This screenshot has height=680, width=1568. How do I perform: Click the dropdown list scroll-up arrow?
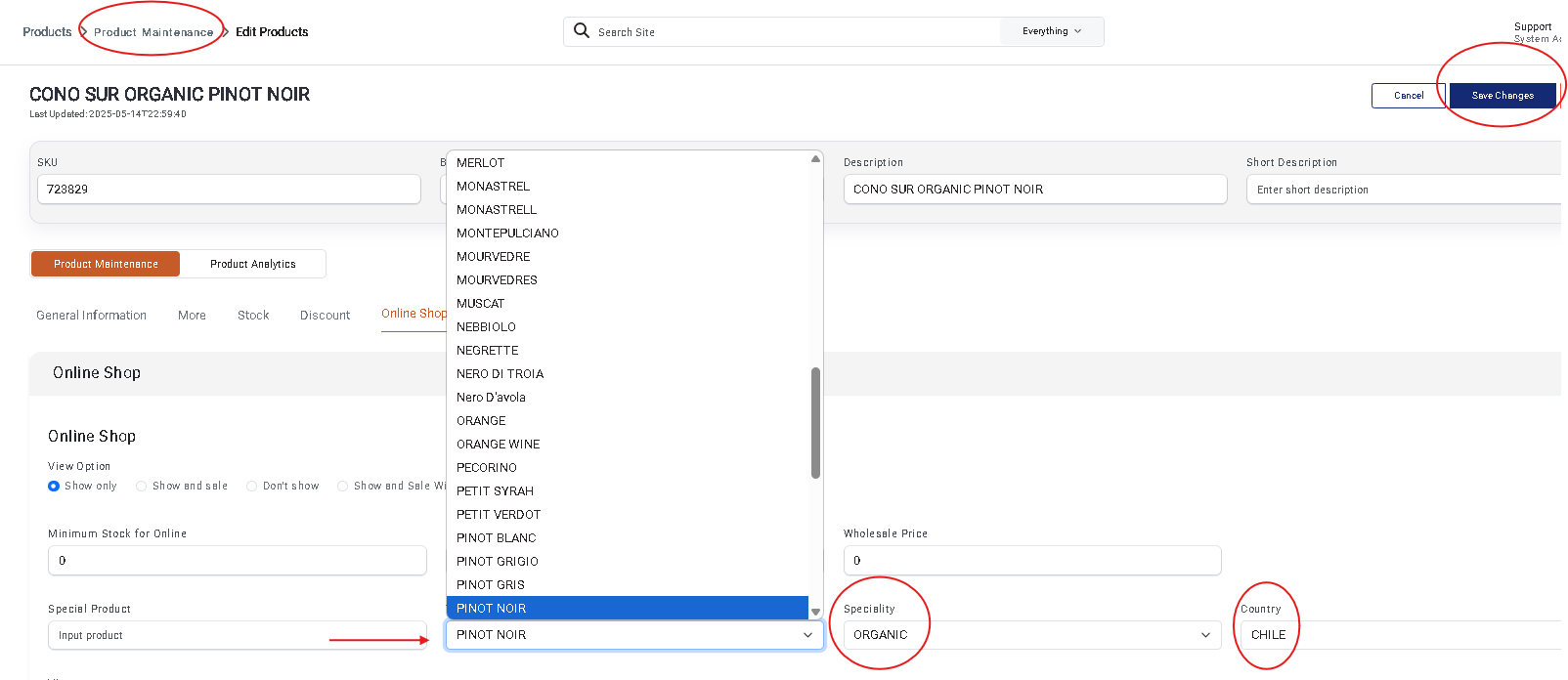pos(815,158)
